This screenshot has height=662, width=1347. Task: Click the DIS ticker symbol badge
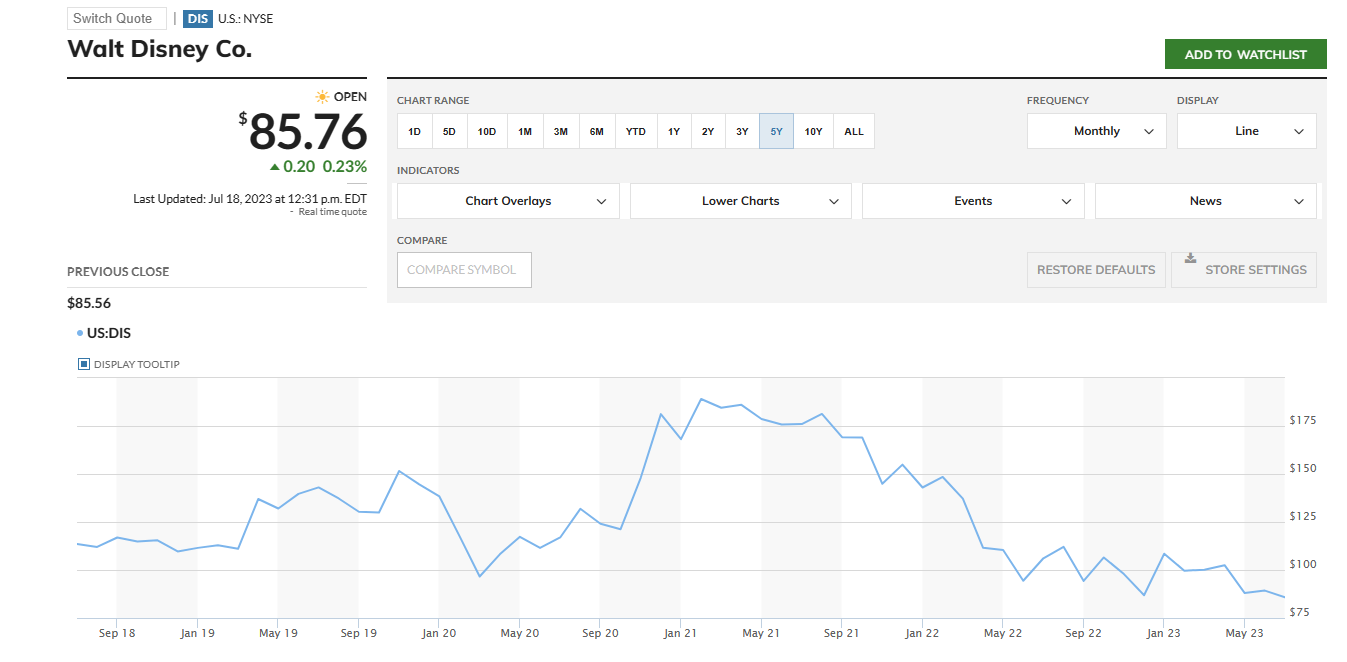[x=198, y=19]
